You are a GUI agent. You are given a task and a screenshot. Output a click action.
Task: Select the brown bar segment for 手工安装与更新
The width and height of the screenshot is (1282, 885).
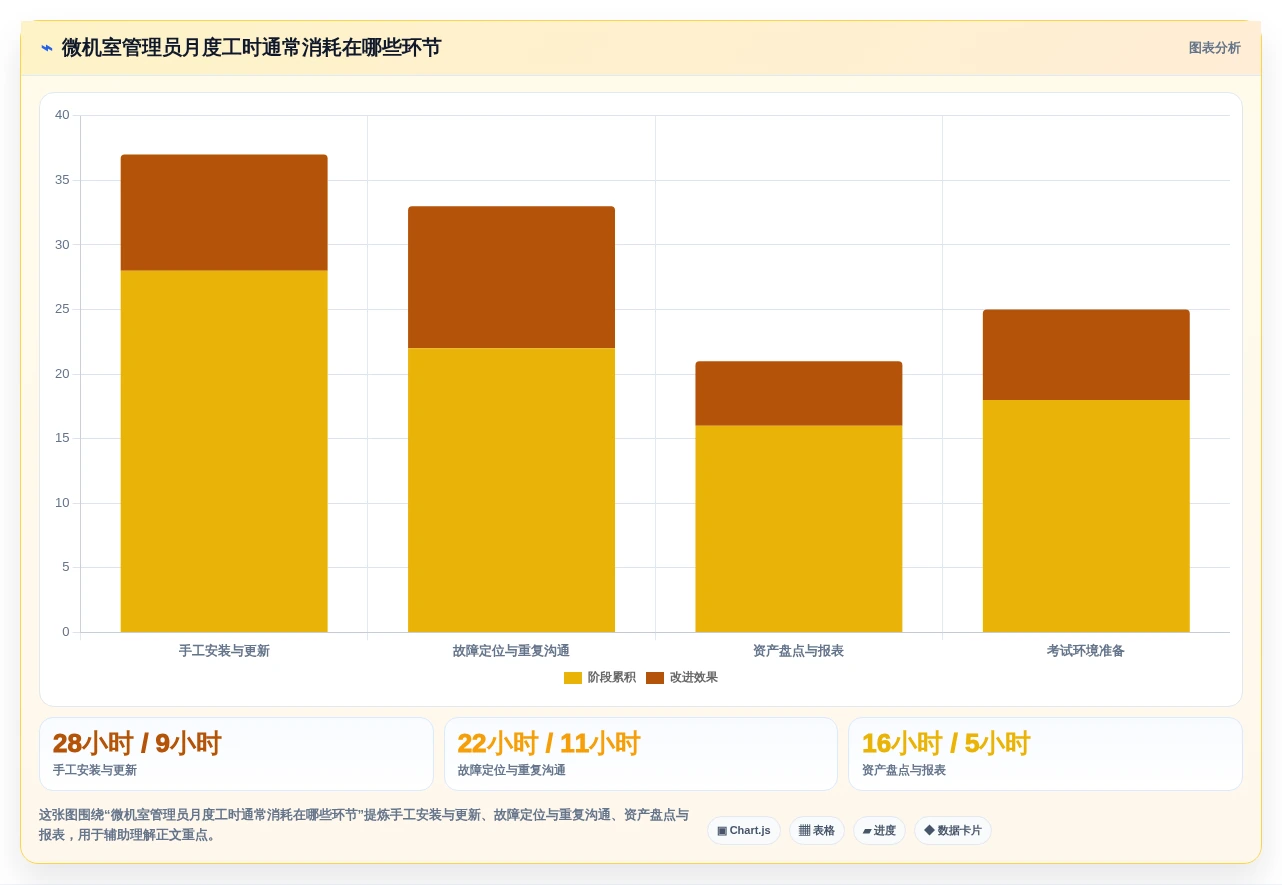tap(224, 212)
